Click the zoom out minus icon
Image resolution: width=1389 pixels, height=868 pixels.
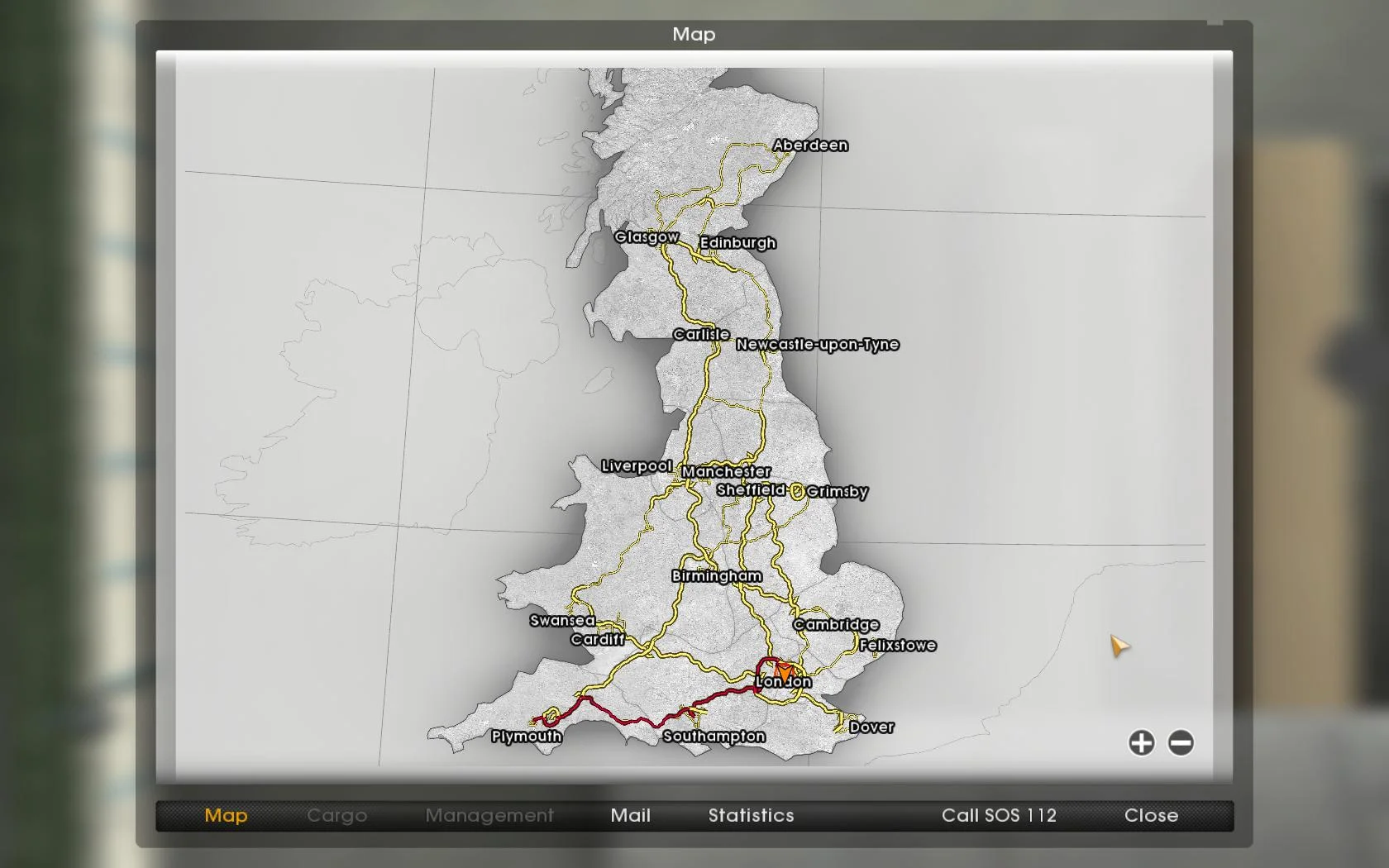pyautogui.click(x=1181, y=743)
